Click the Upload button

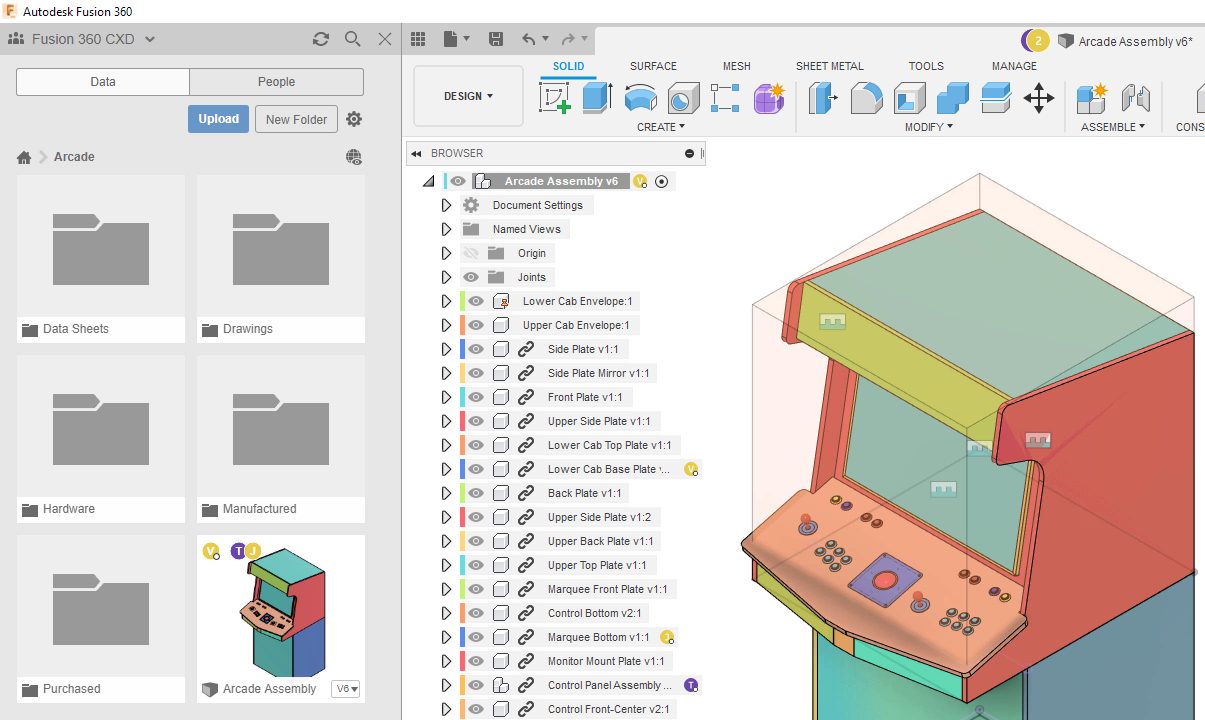(x=218, y=119)
